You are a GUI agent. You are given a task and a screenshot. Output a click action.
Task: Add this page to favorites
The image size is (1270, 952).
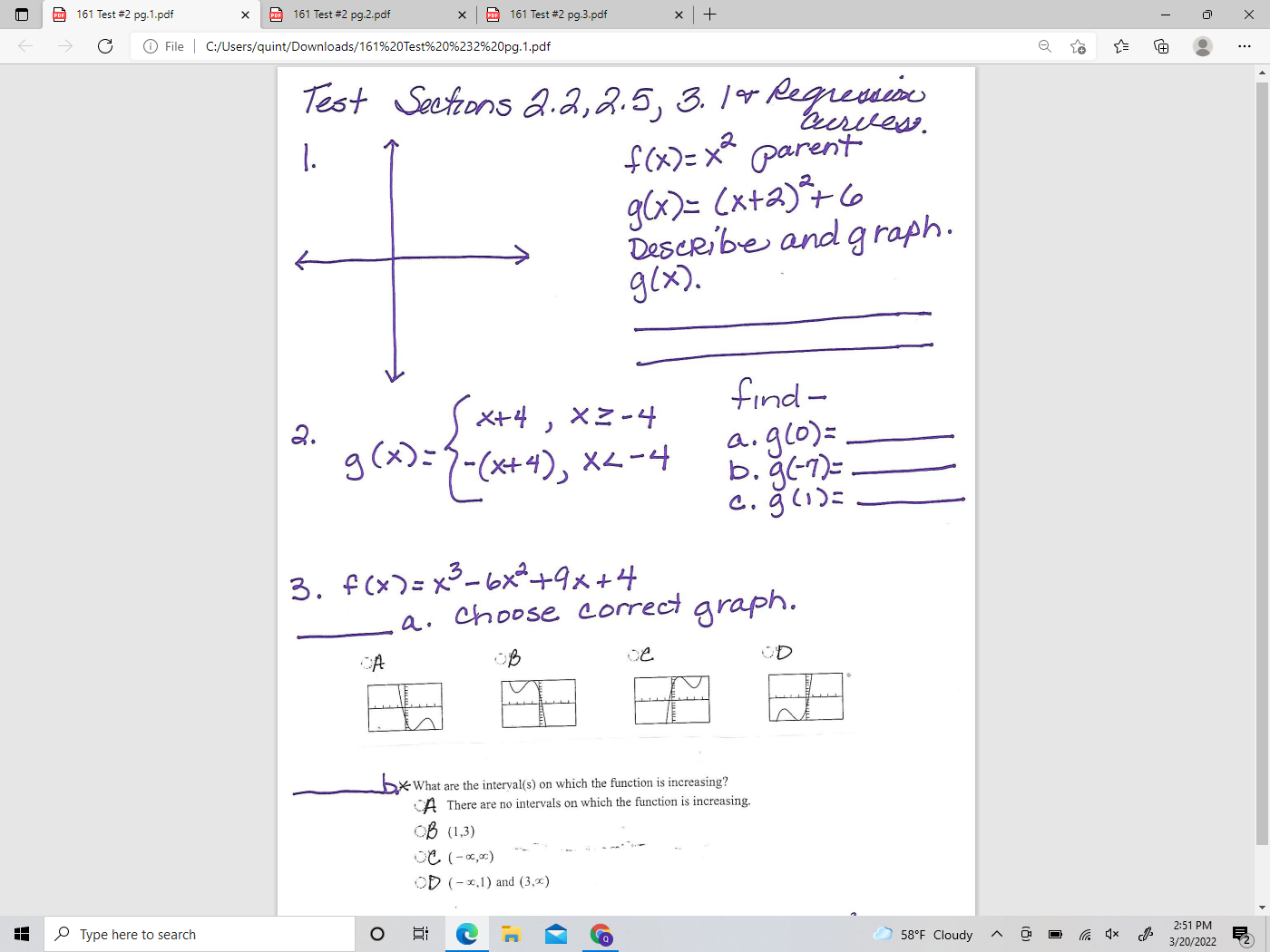[x=1078, y=45]
